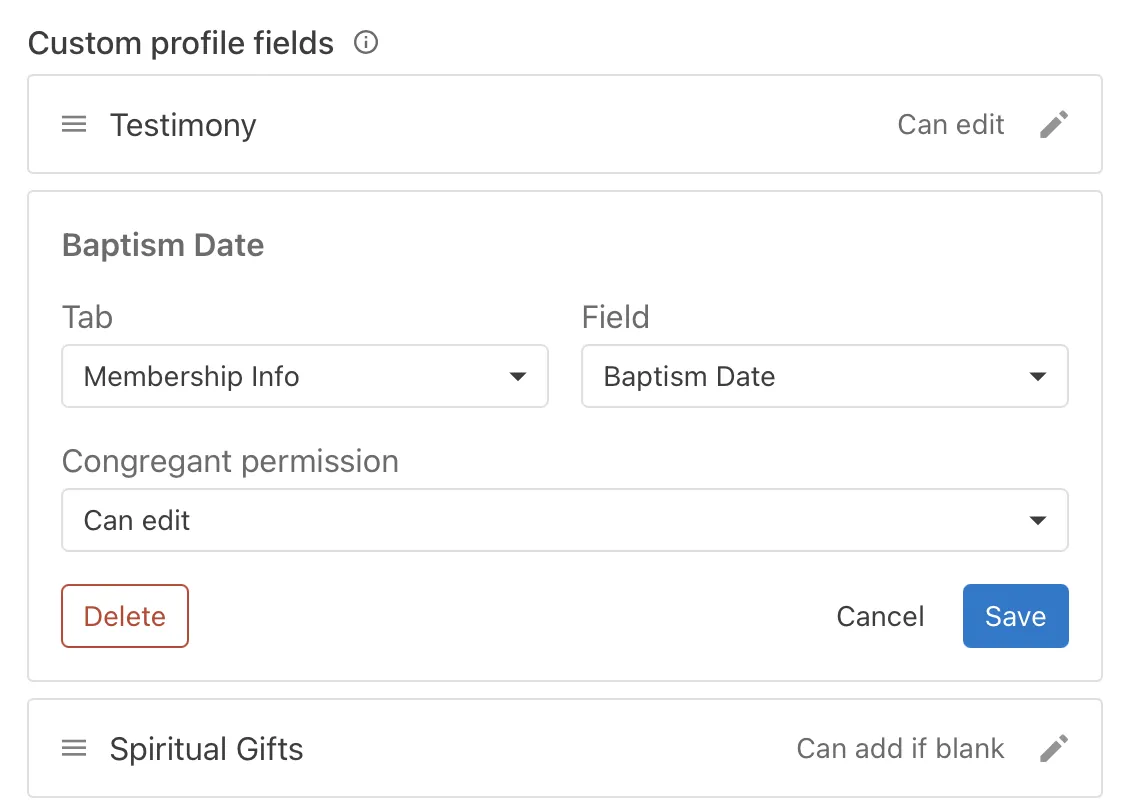Screen dimensions: 1128x812
Task: Open the Field dropdown showing Baptism Date
Action: point(824,377)
